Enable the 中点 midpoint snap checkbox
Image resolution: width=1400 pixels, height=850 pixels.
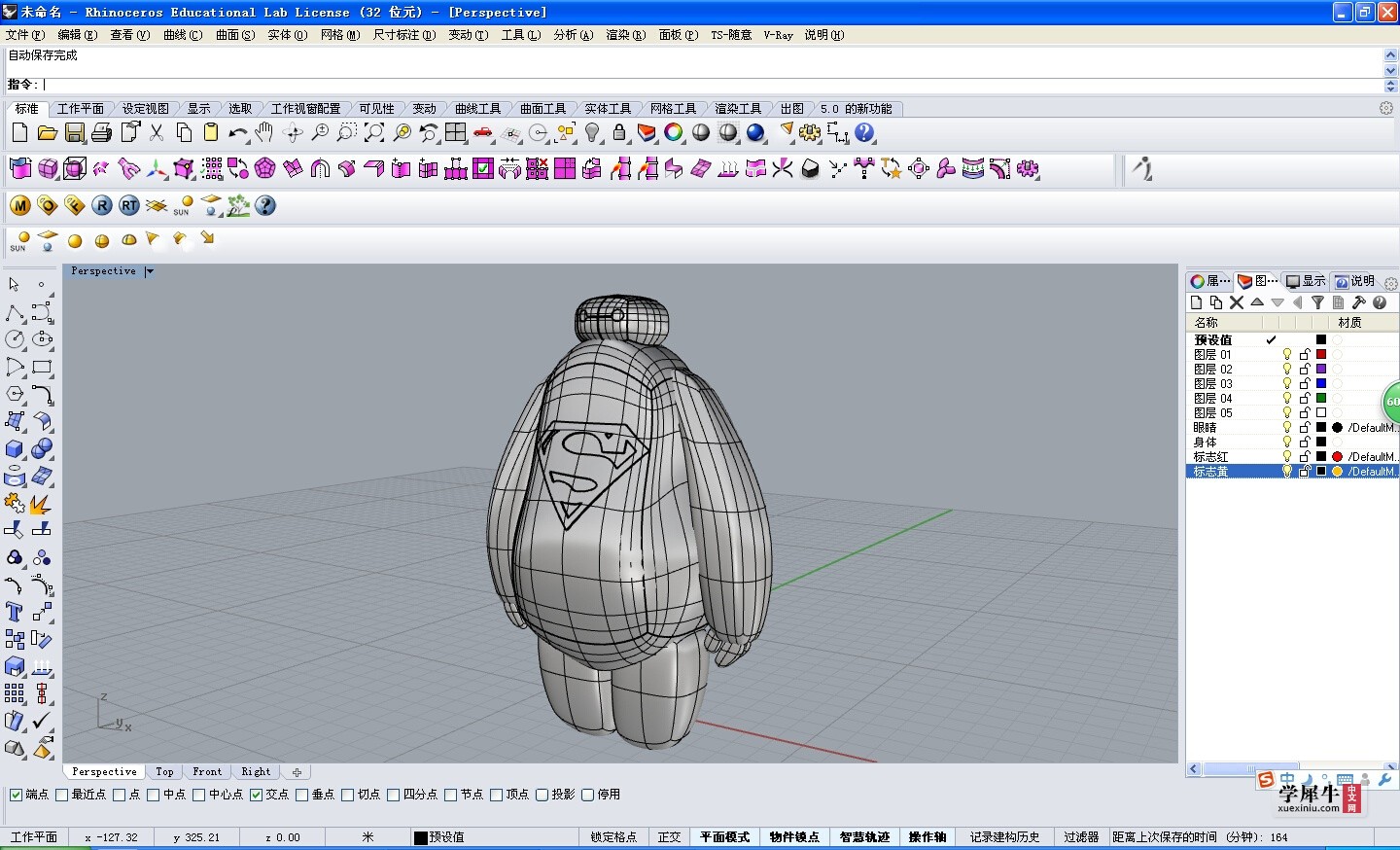[x=154, y=795]
